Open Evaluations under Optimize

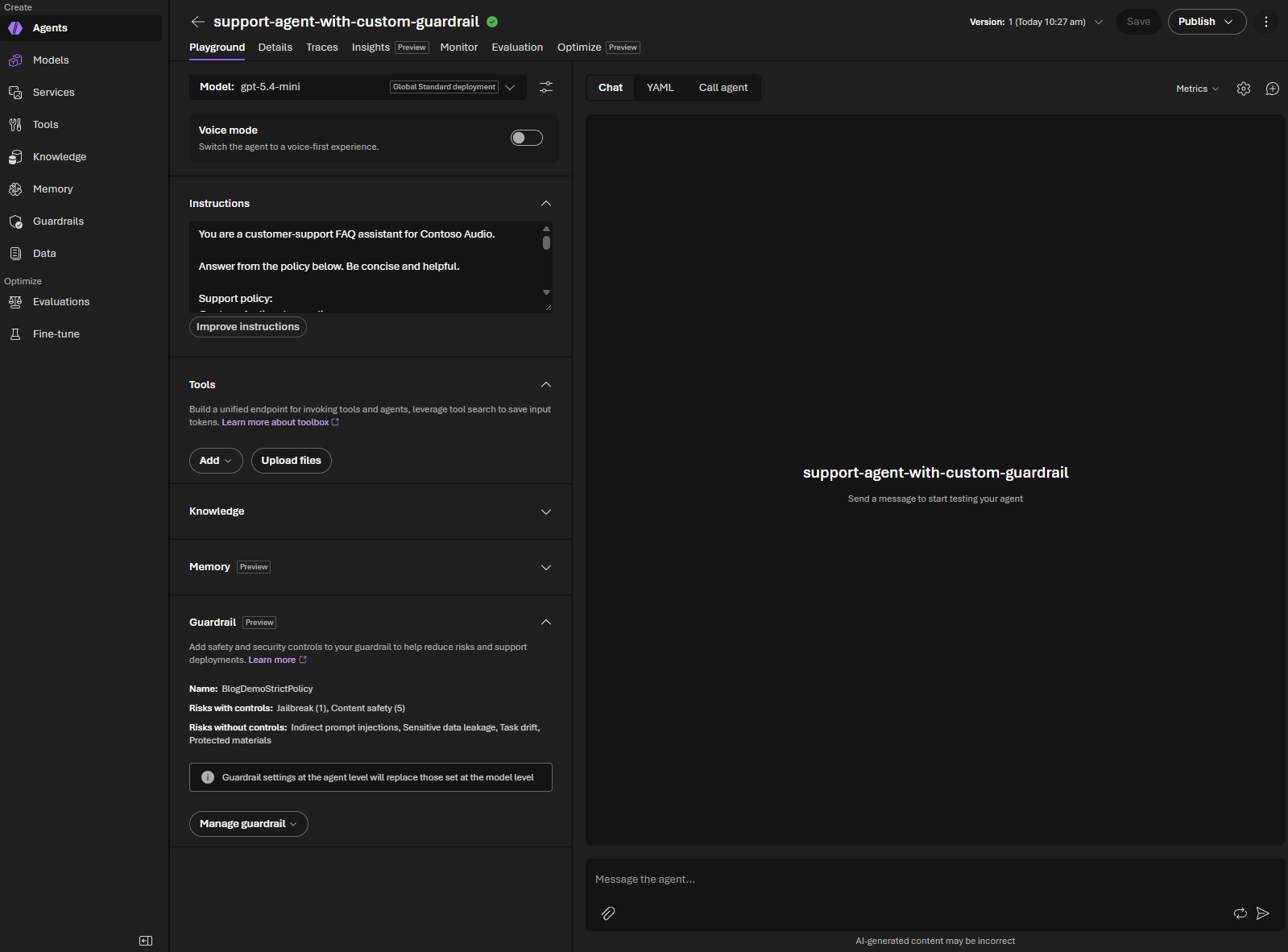click(x=81, y=302)
